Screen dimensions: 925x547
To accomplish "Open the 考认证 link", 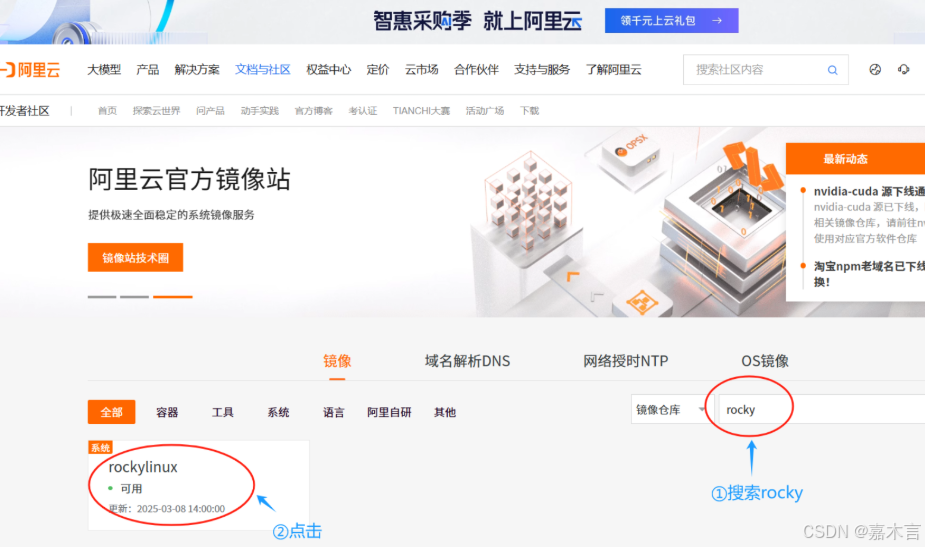I will (x=362, y=111).
